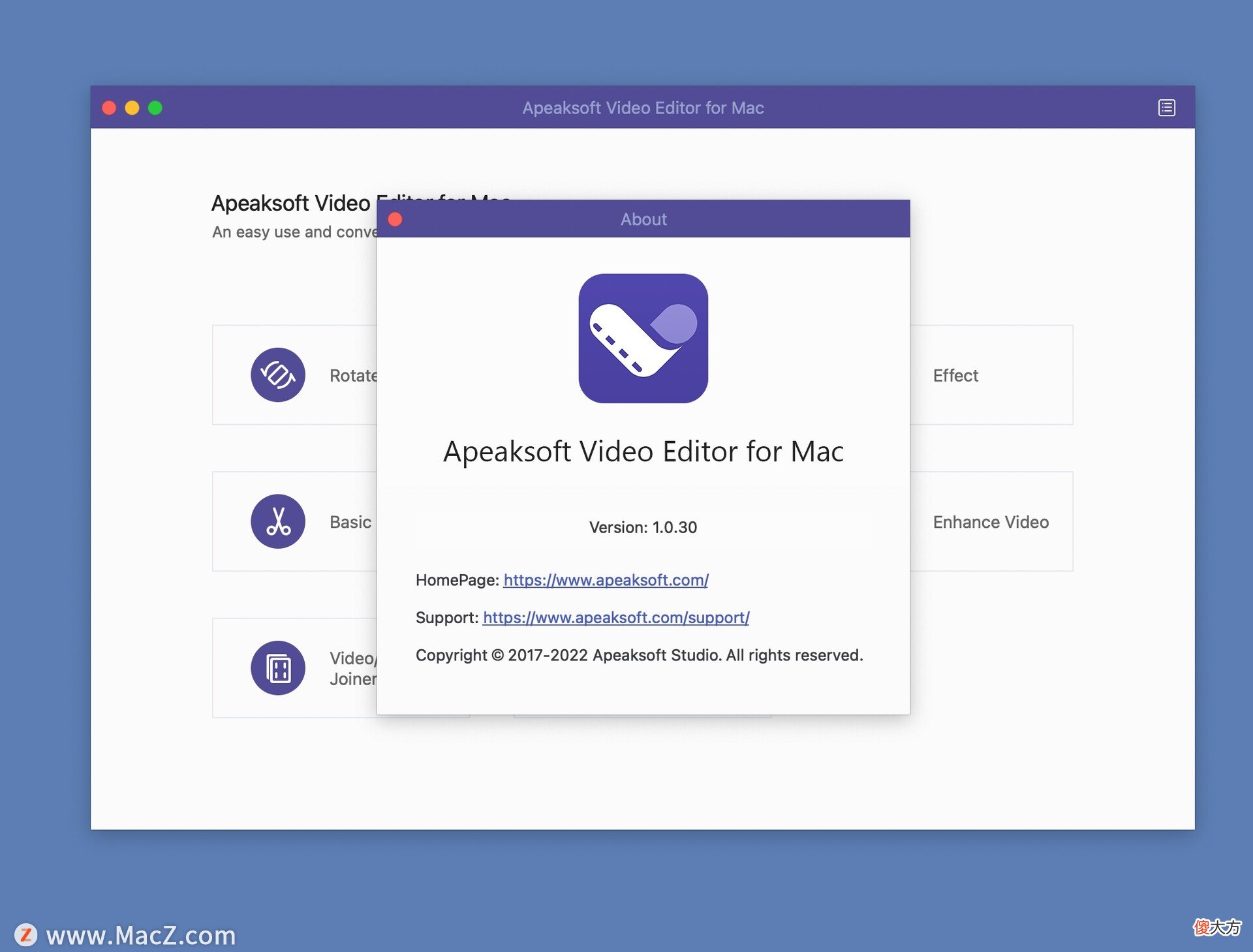The image size is (1253, 952).
Task: Click the 'An easy use and conve' subtitle
Action: pyautogui.click(x=294, y=232)
